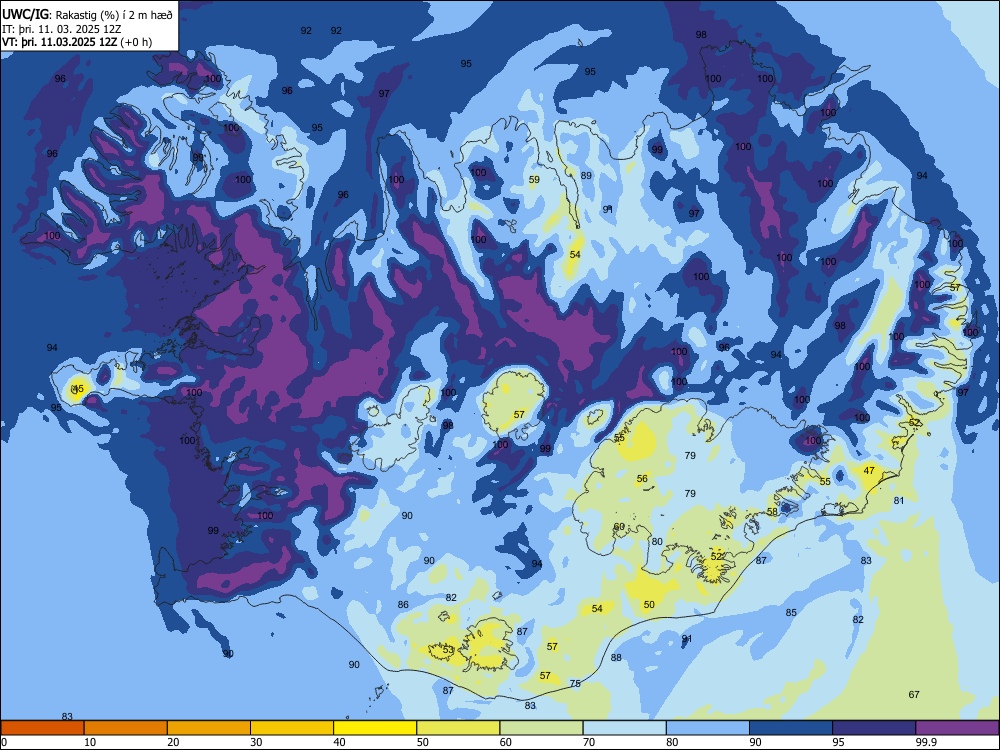Viewport: 1000px width, 750px height.
Task: Click the humidity value 58 on the map
Action: (772, 511)
